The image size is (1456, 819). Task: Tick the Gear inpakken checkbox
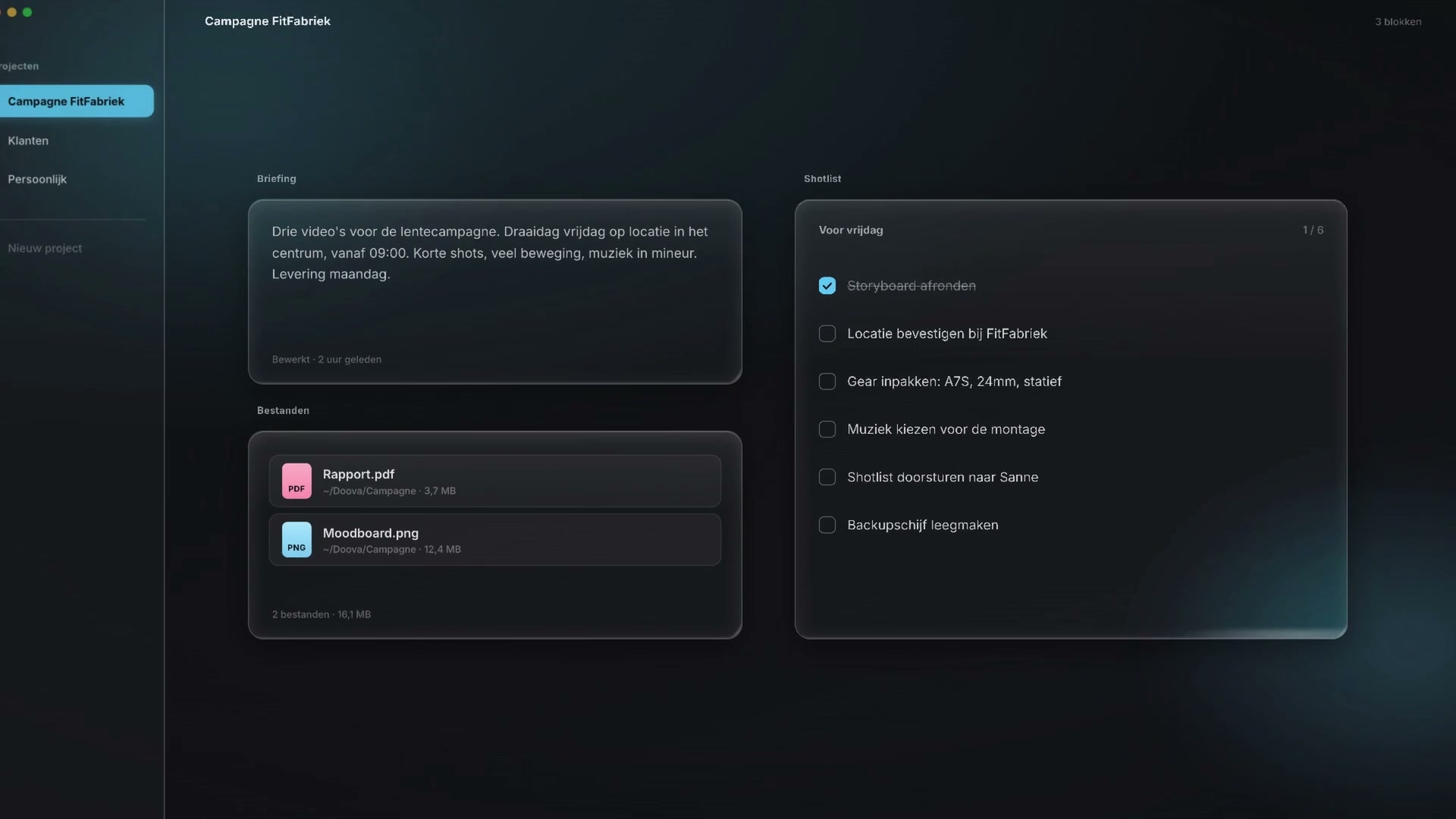tap(827, 381)
